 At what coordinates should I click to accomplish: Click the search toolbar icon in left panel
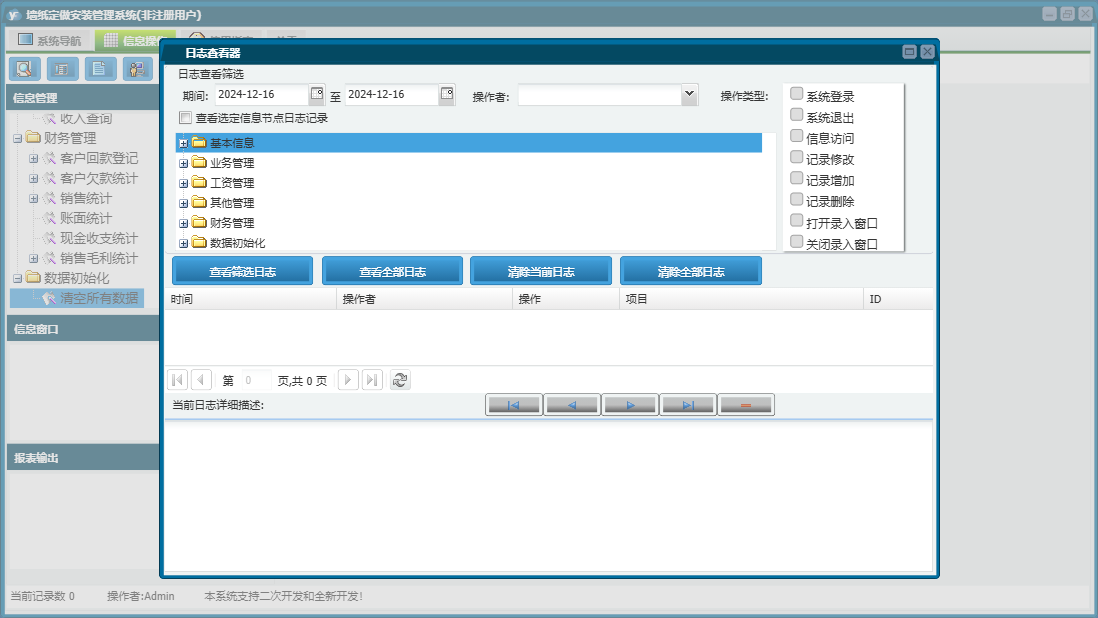25,69
